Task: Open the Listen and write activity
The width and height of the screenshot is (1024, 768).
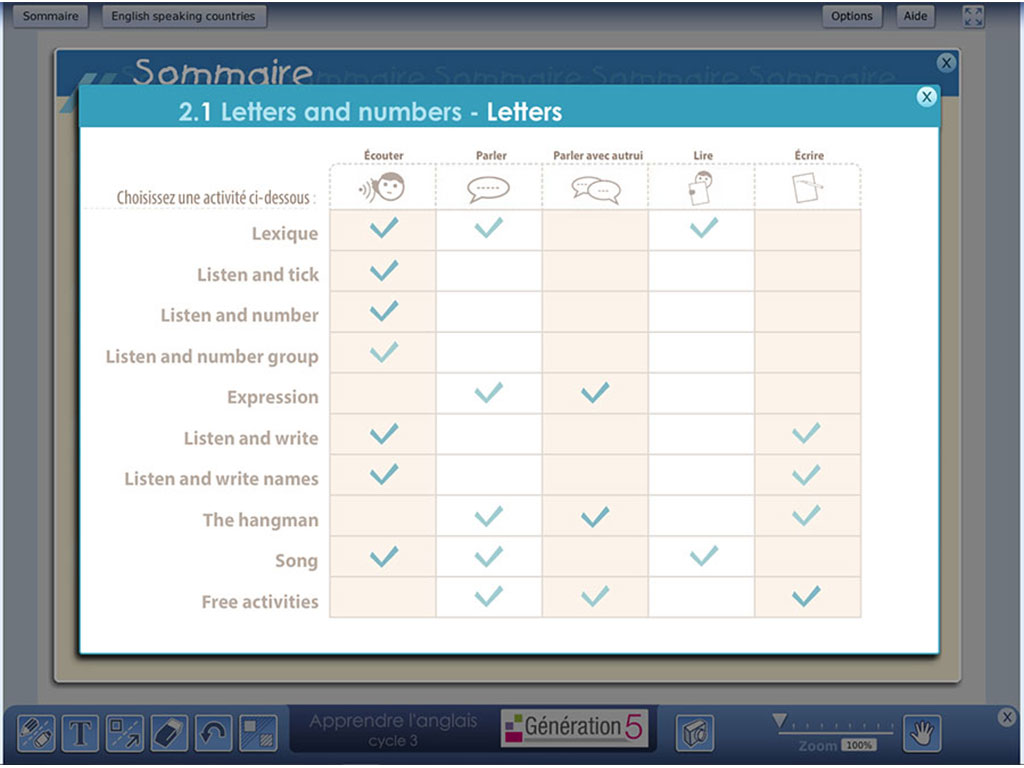Action: coord(251,438)
